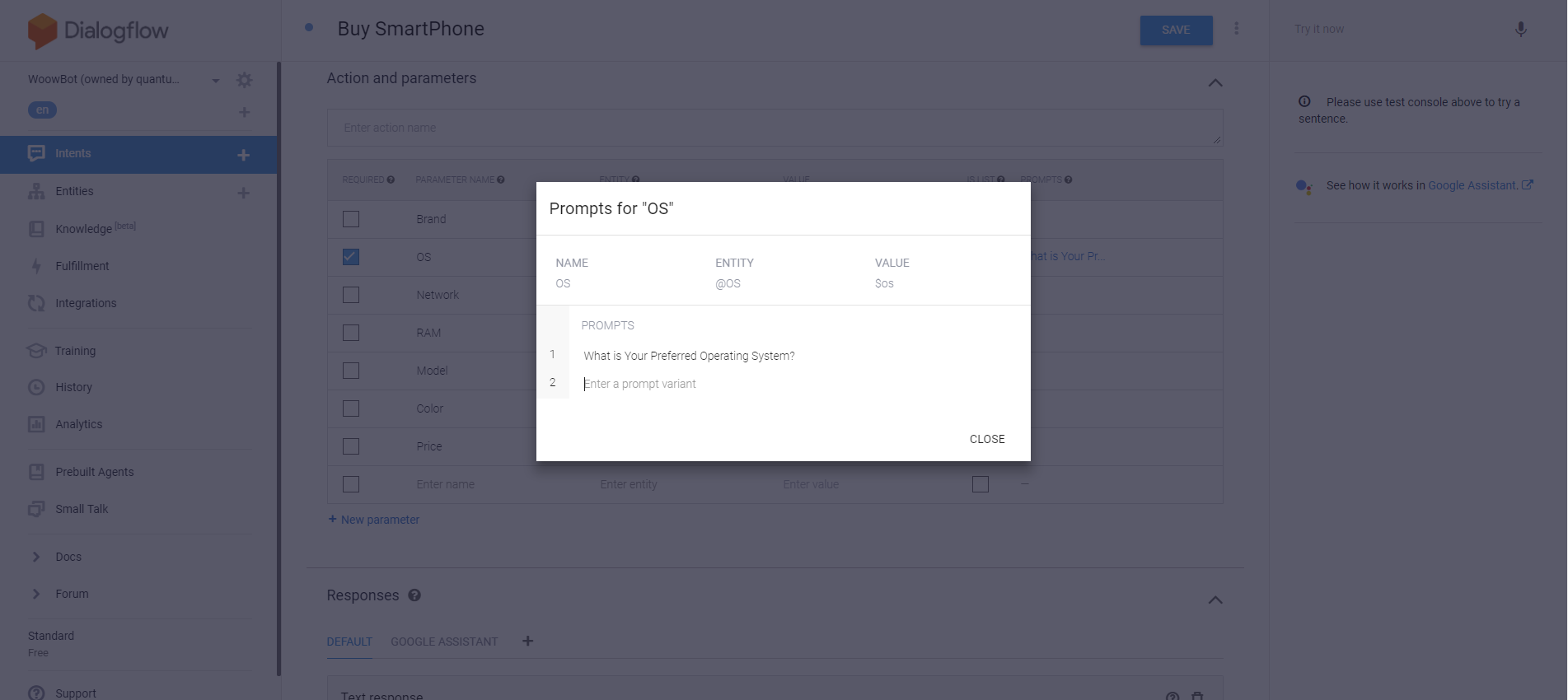Viewport: 1568px width, 700px height.
Task: Collapse the Action and parameters section
Action: click(1215, 82)
